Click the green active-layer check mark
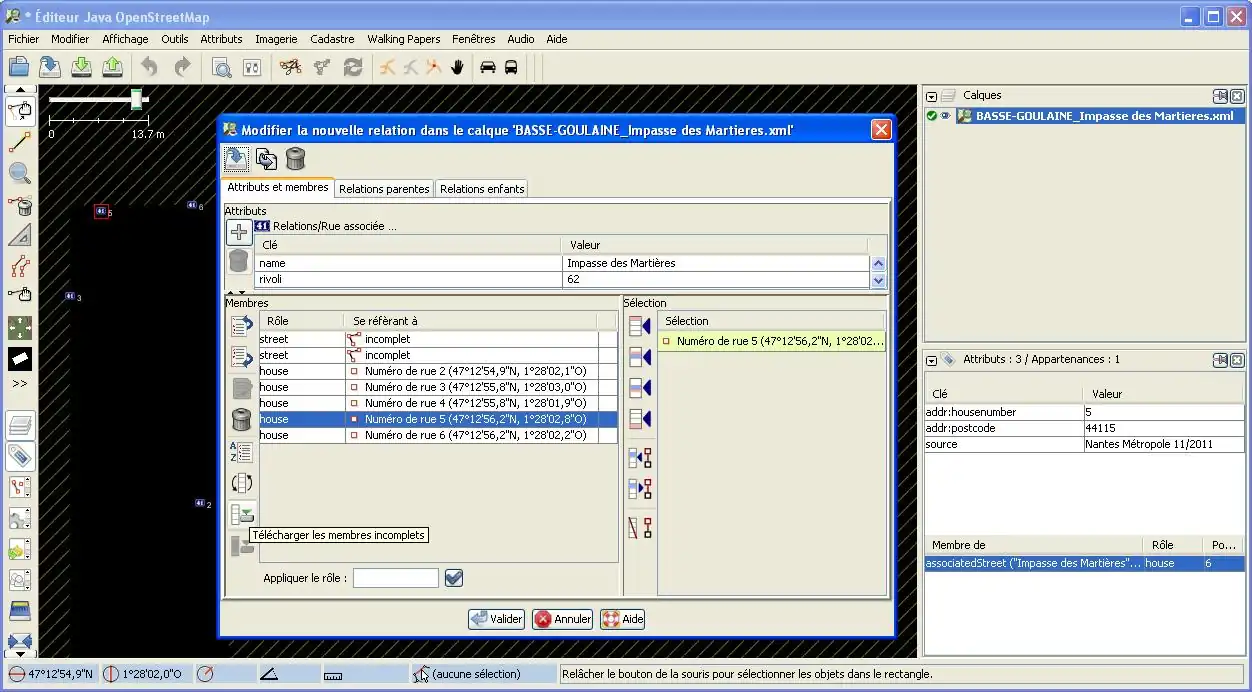 932,116
